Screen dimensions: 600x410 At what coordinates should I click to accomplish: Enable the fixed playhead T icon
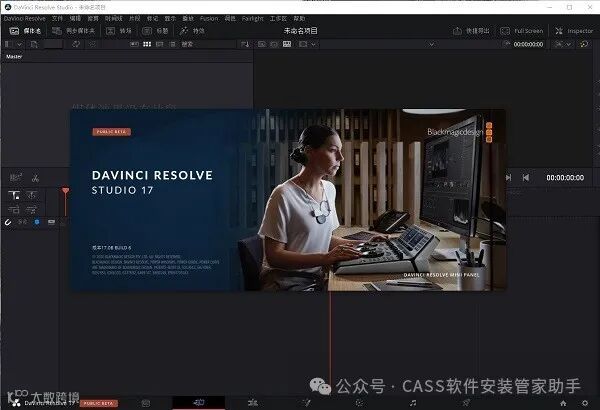pyautogui.click(x=14, y=195)
